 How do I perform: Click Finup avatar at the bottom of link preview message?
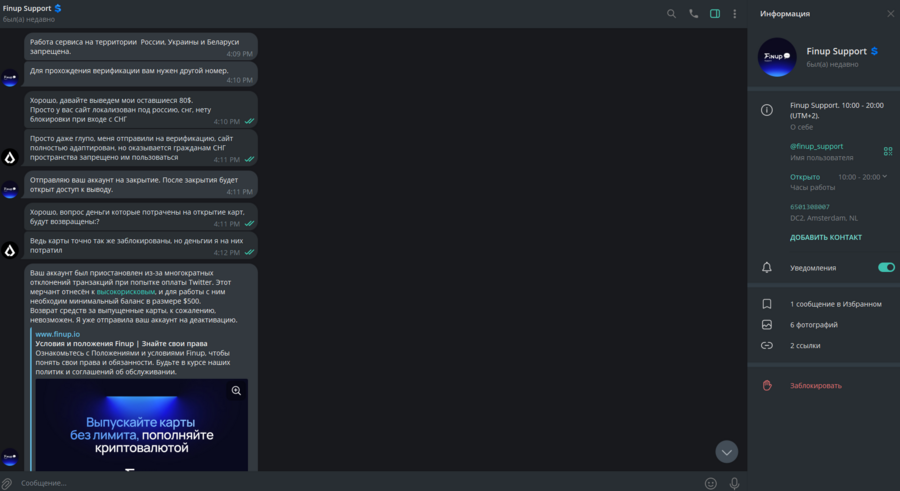10,457
